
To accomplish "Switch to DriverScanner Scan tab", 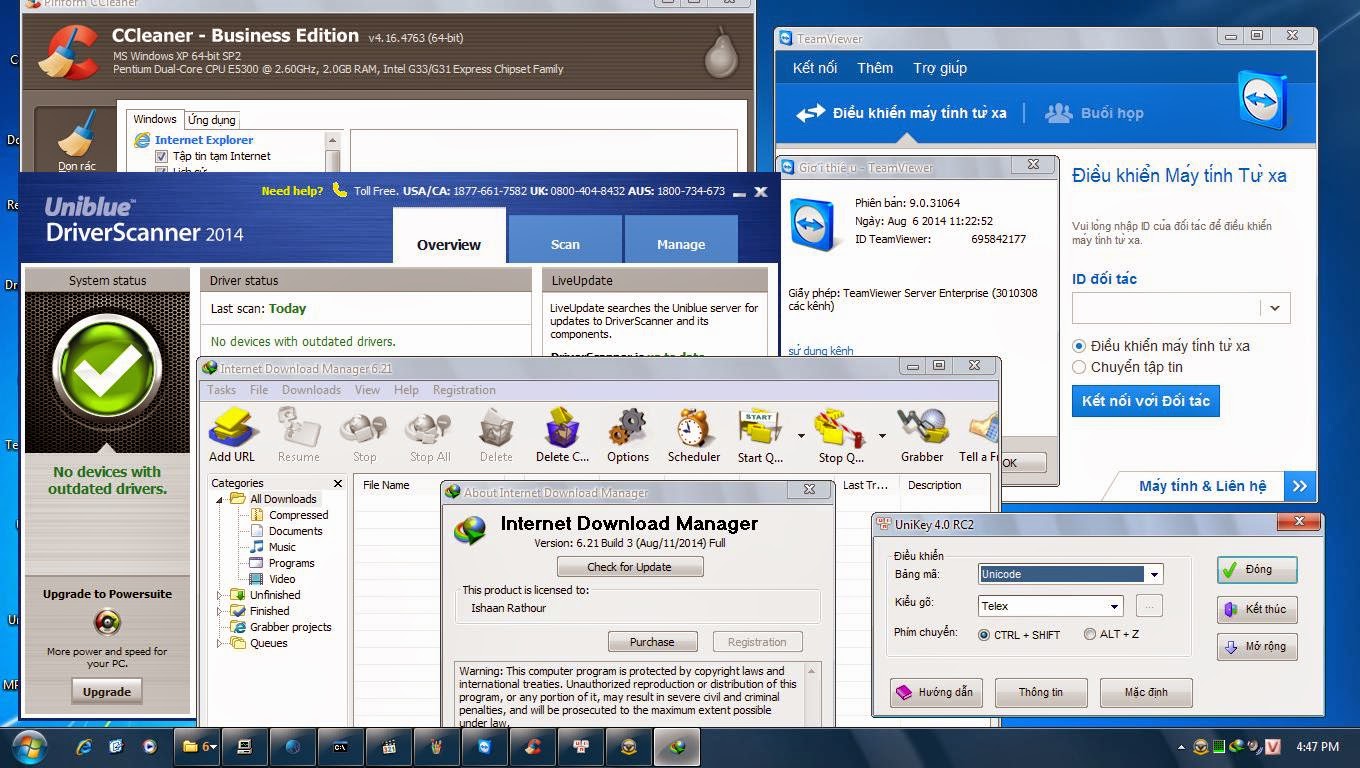I will 565,244.
